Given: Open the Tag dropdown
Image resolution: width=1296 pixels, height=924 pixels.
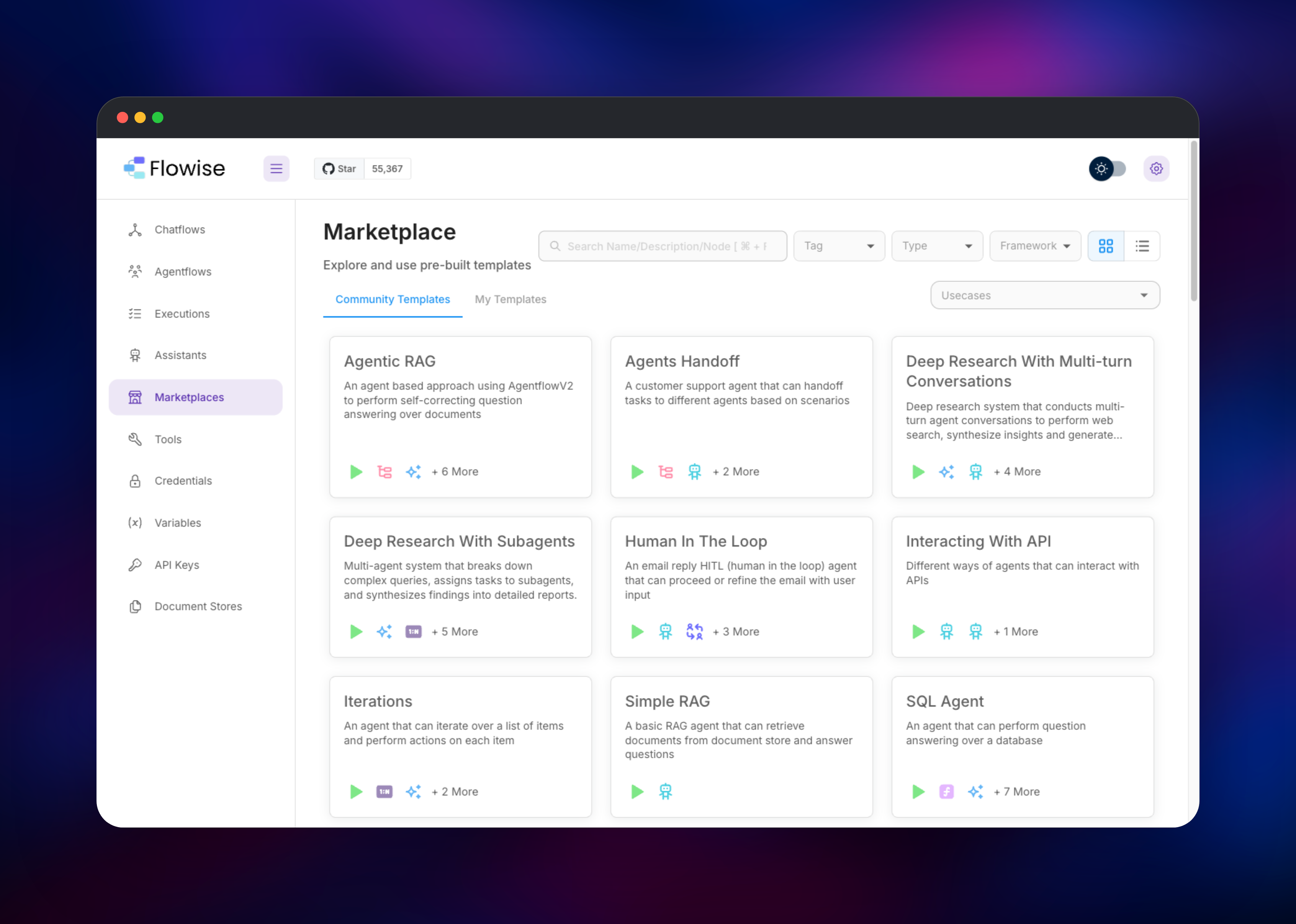Looking at the screenshot, I should [x=839, y=246].
